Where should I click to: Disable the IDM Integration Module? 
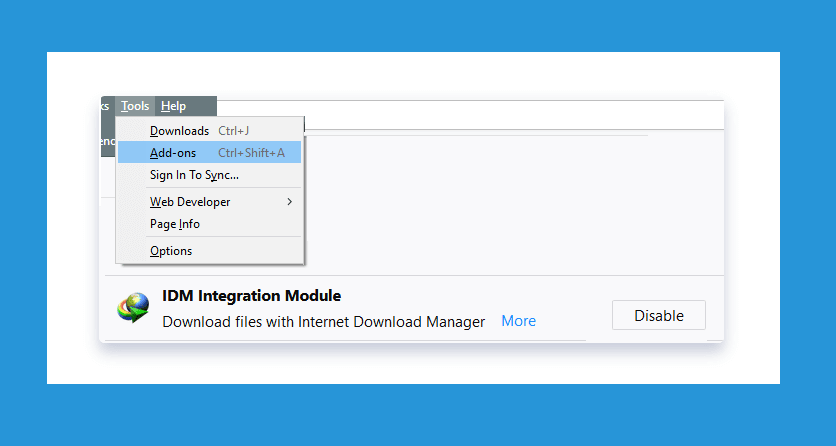click(x=658, y=315)
